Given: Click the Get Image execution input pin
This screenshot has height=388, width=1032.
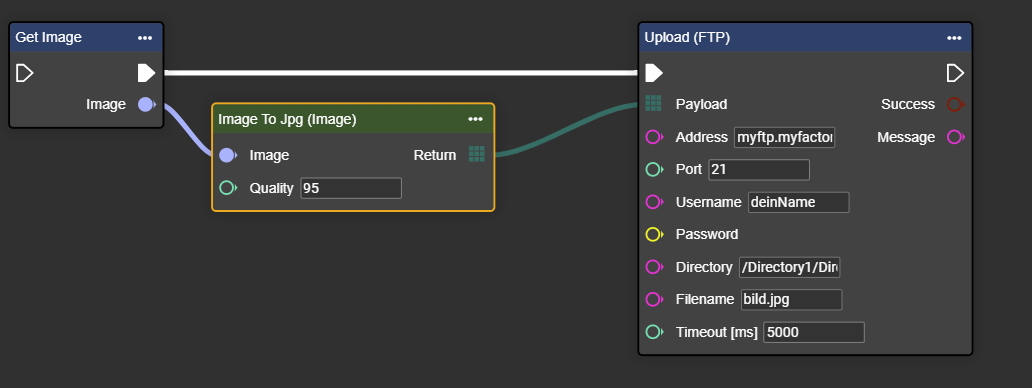Looking at the screenshot, I should pyautogui.click(x=24, y=72).
